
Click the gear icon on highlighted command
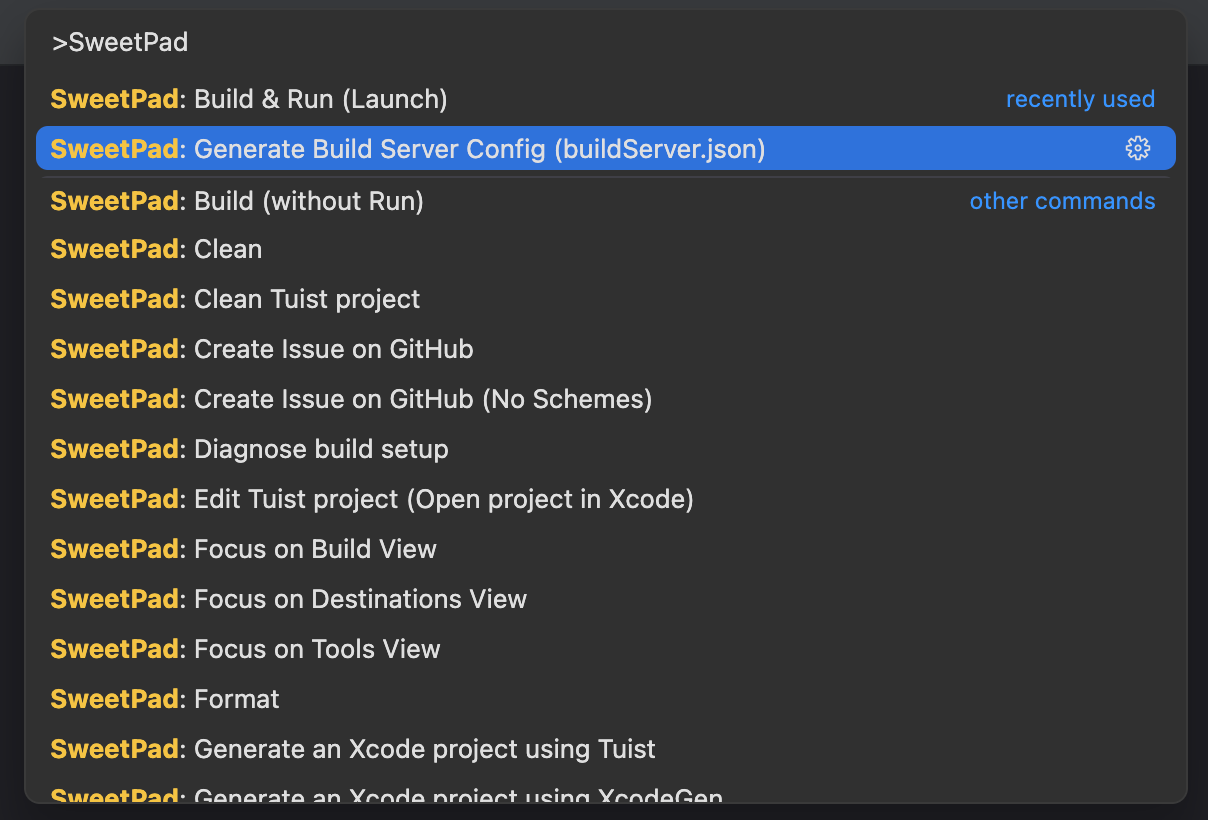click(1137, 149)
